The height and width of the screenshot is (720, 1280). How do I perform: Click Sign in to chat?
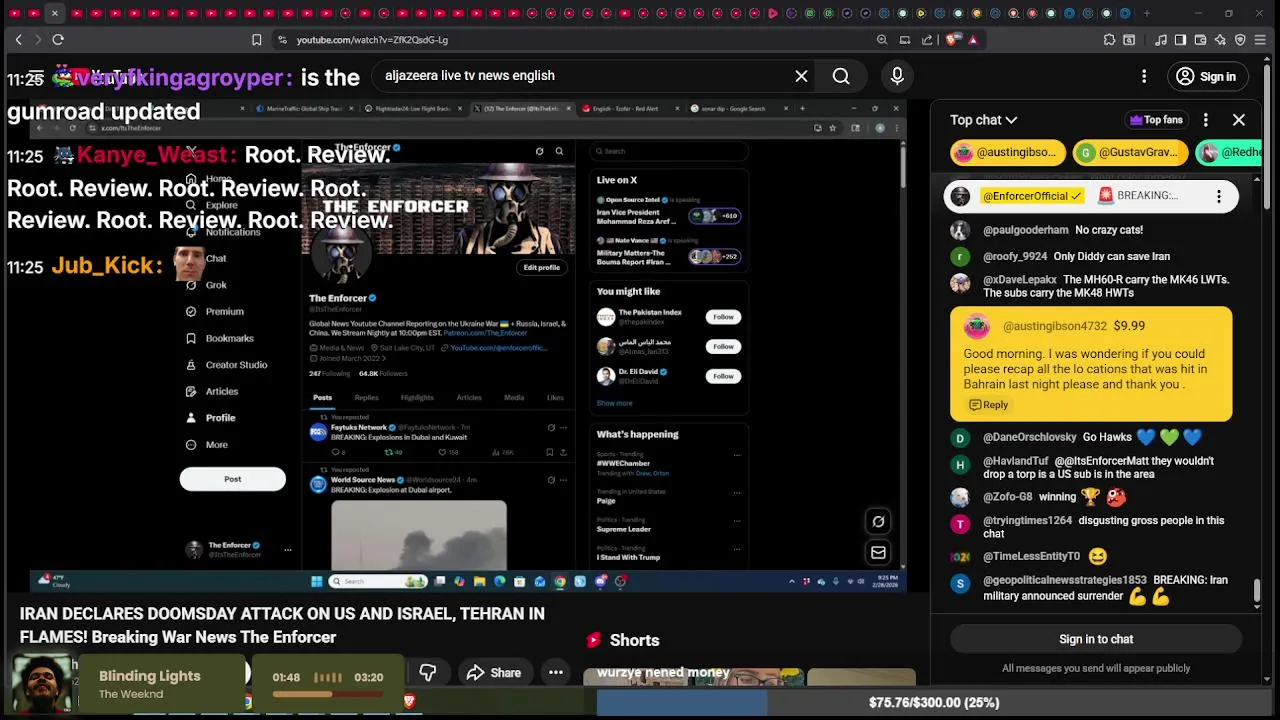click(x=1096, y=639)
